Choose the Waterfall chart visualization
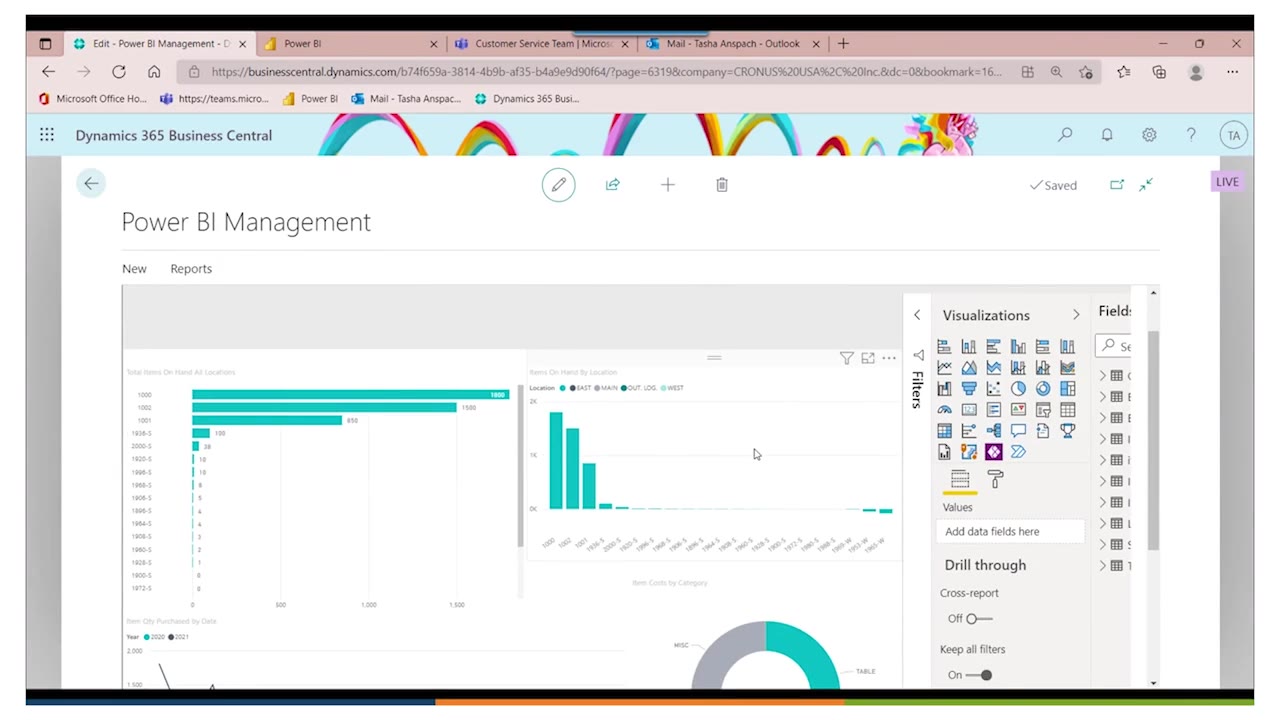 (944, 389)
